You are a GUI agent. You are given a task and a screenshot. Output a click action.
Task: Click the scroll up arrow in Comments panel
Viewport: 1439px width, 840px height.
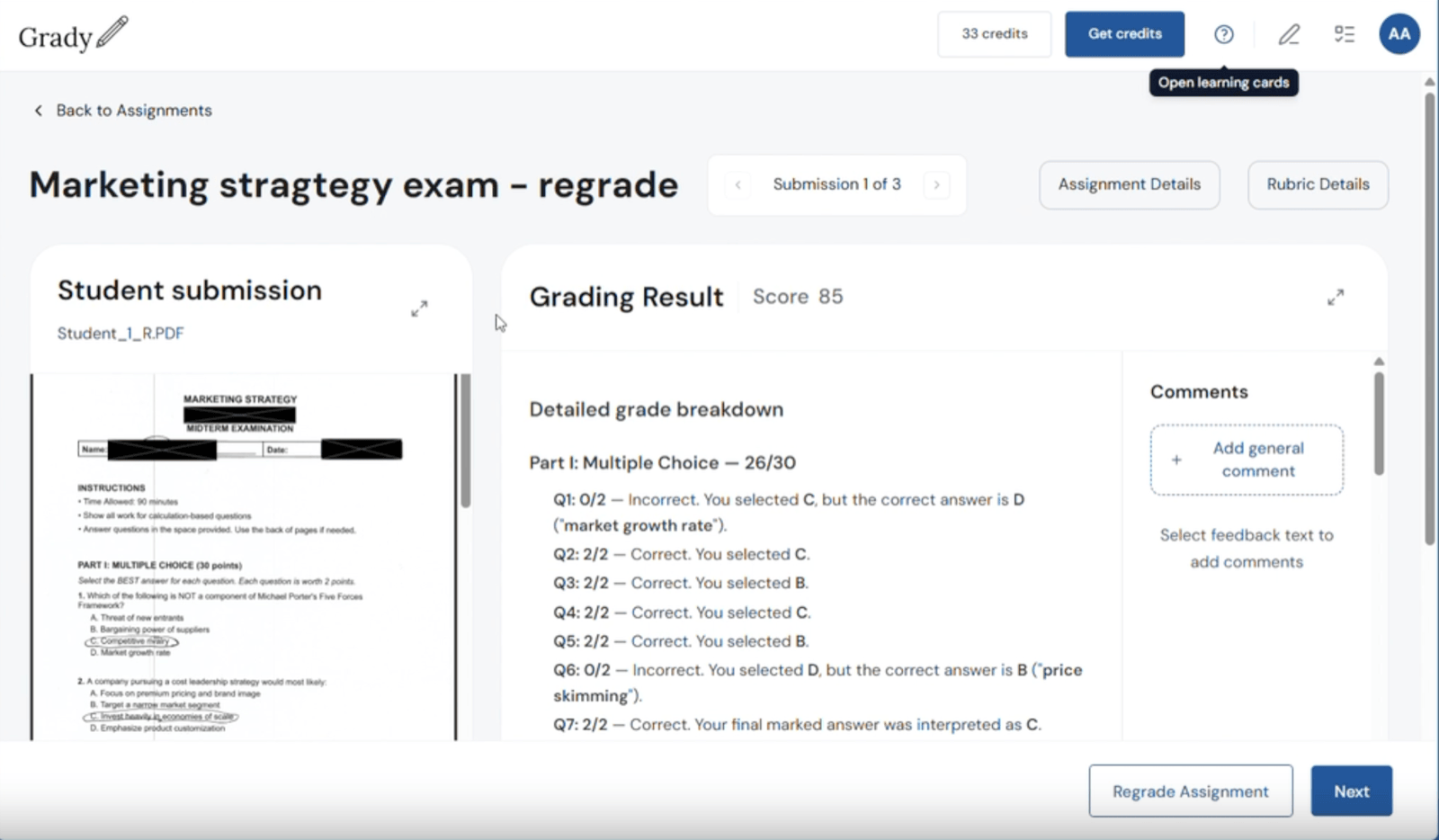click(1379, 362)
